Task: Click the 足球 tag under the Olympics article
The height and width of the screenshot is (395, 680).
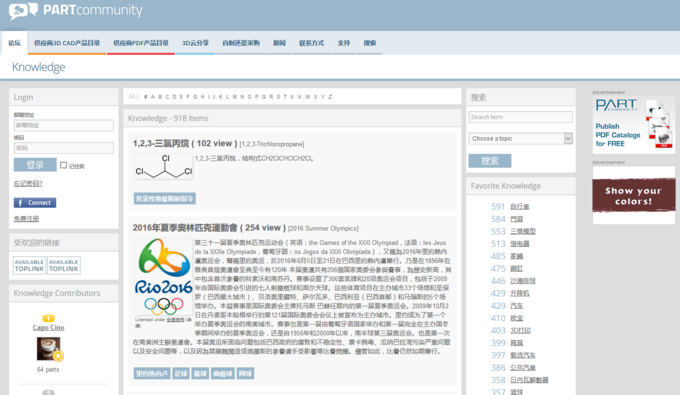Action: pyautogui.click(x=181, y=373)
